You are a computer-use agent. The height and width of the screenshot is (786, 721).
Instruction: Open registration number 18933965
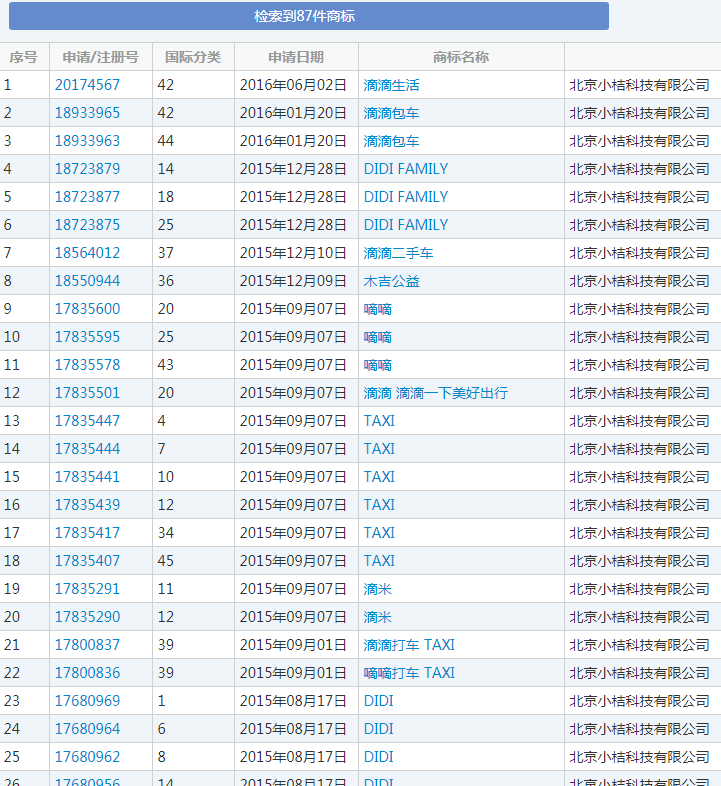87,113
